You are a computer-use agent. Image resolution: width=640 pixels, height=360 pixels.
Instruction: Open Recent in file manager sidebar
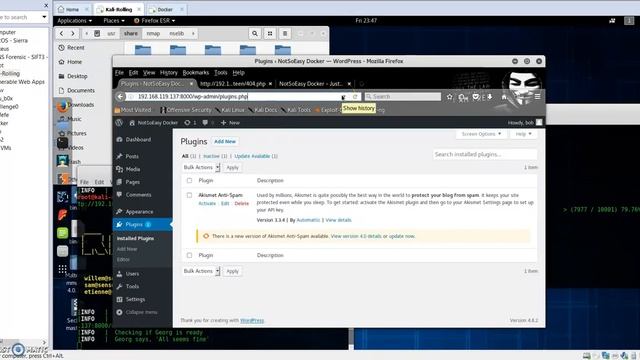tap(76, 48)
